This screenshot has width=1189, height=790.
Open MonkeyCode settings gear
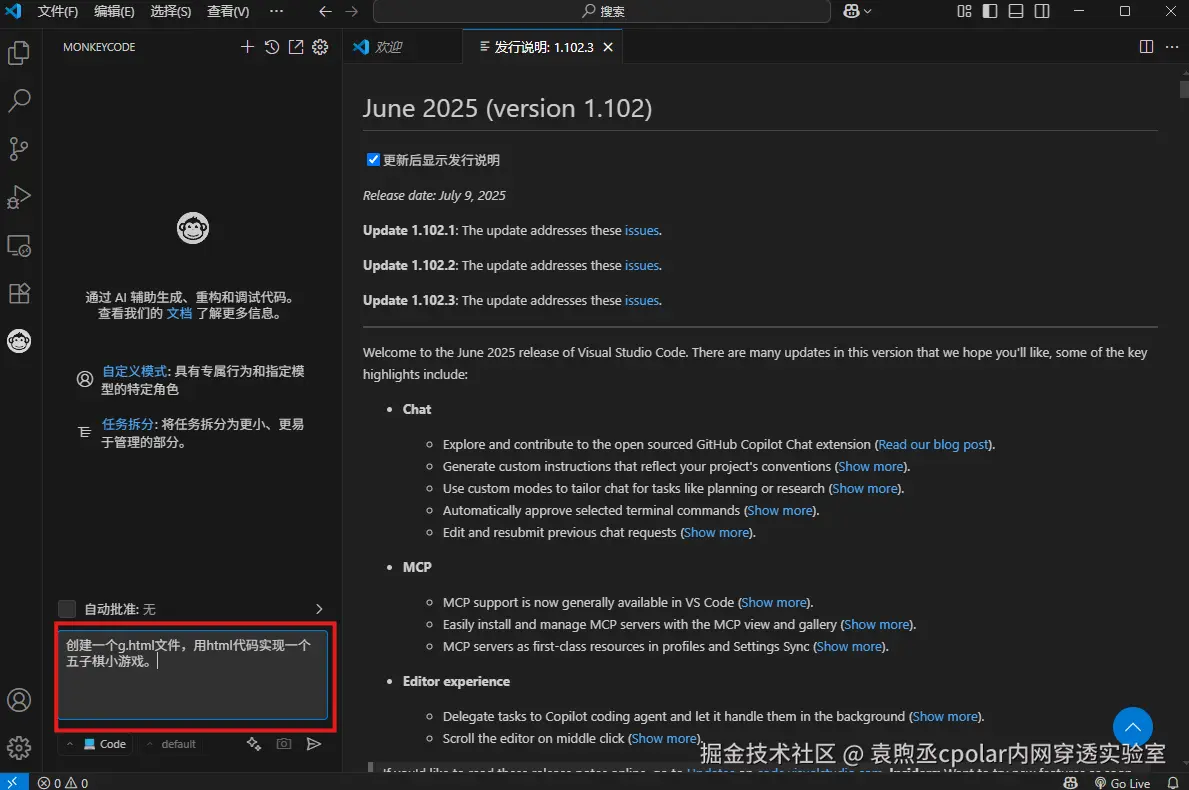320,47
